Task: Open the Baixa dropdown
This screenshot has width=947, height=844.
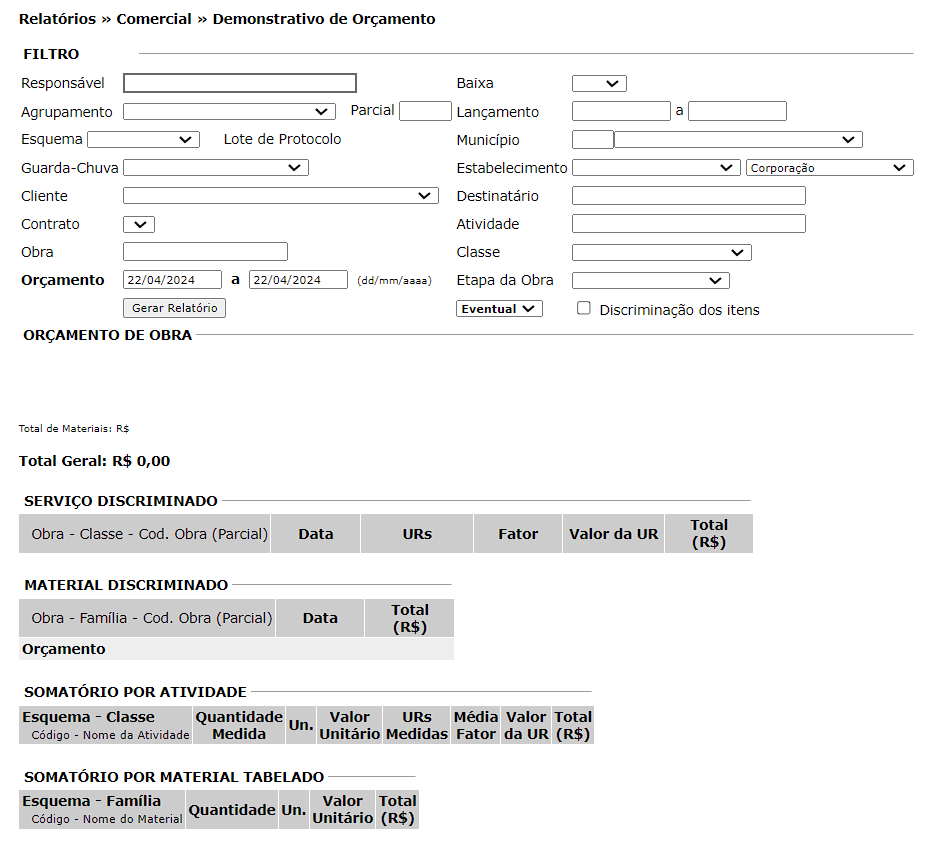Action: [599, 84]
